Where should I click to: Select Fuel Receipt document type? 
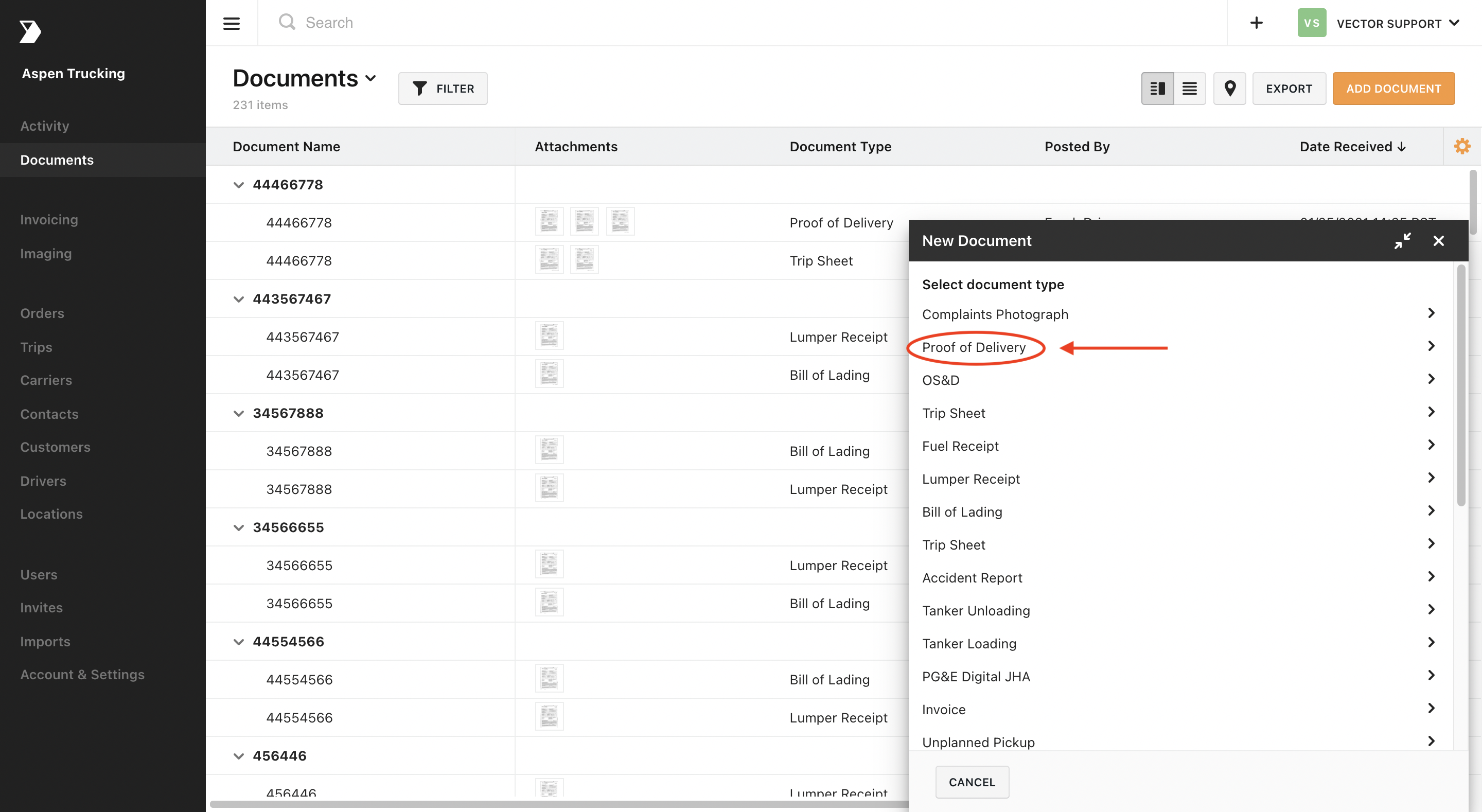[1179, 446]
